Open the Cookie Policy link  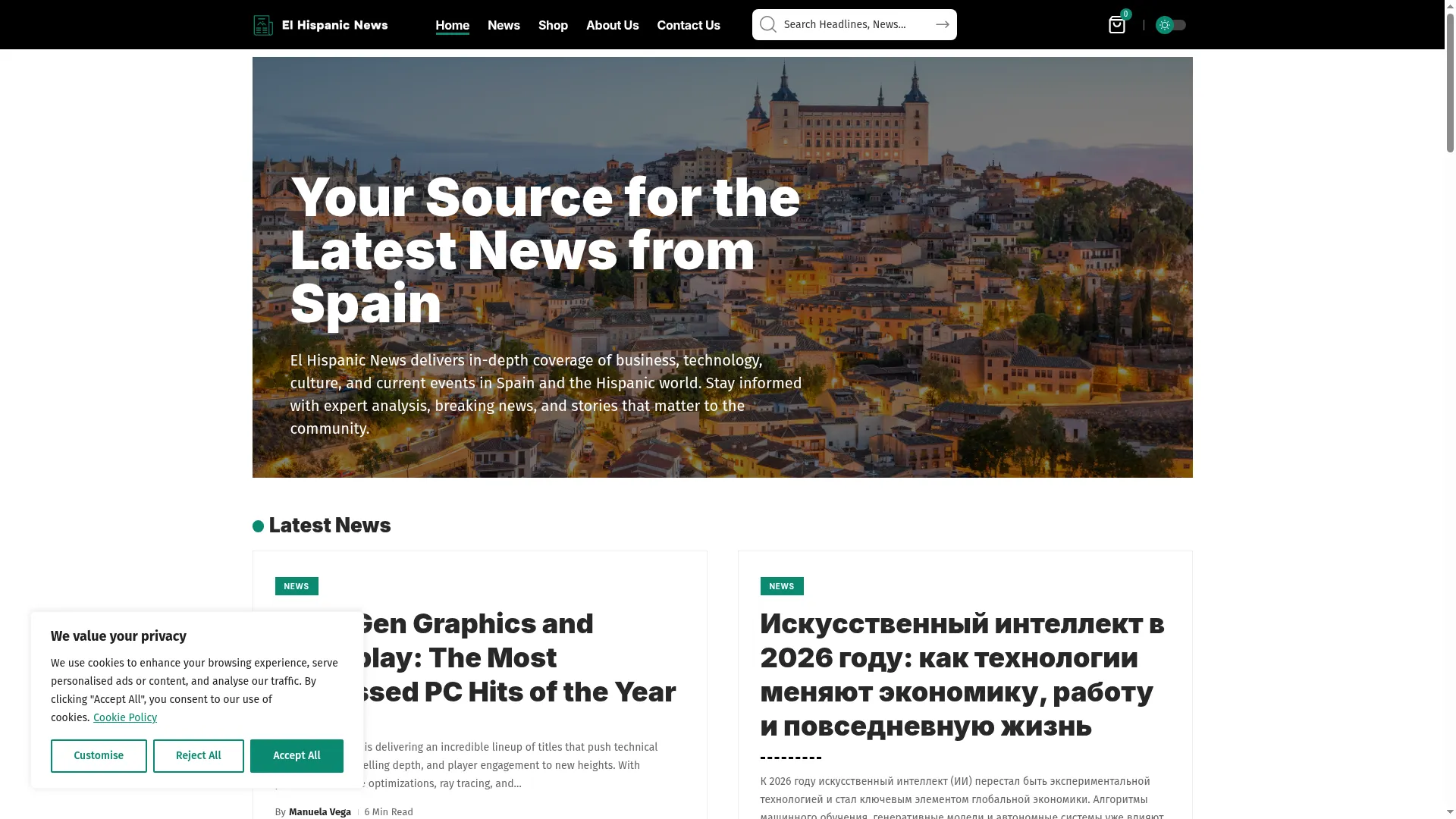pos(125,717)
